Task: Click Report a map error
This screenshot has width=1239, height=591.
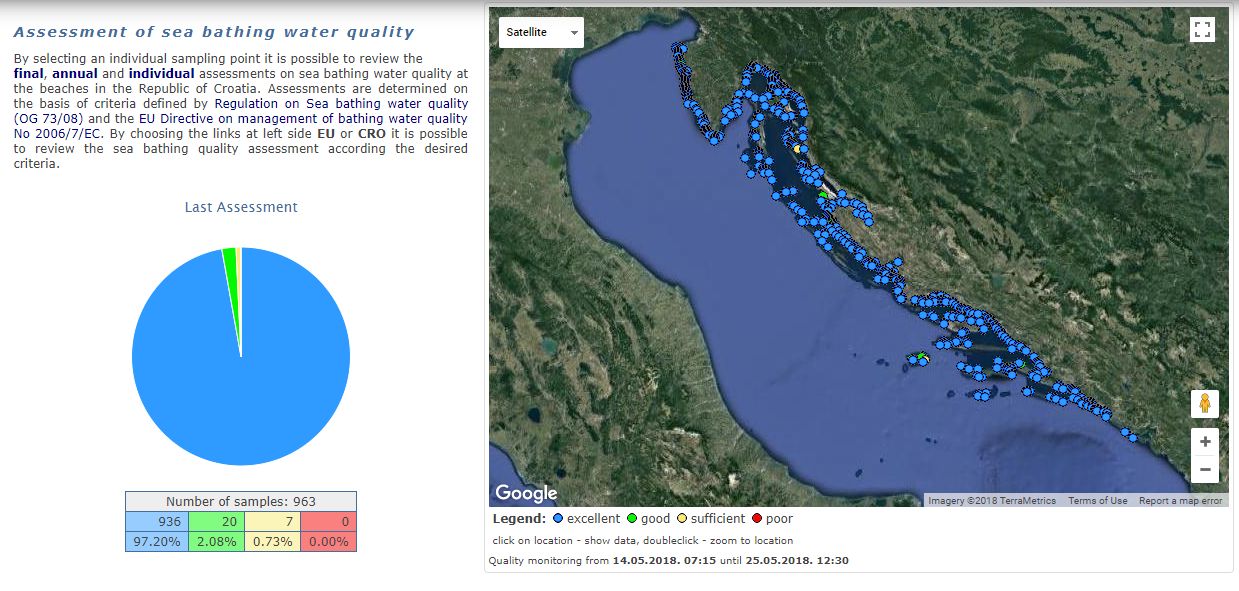Action: 1180,501
